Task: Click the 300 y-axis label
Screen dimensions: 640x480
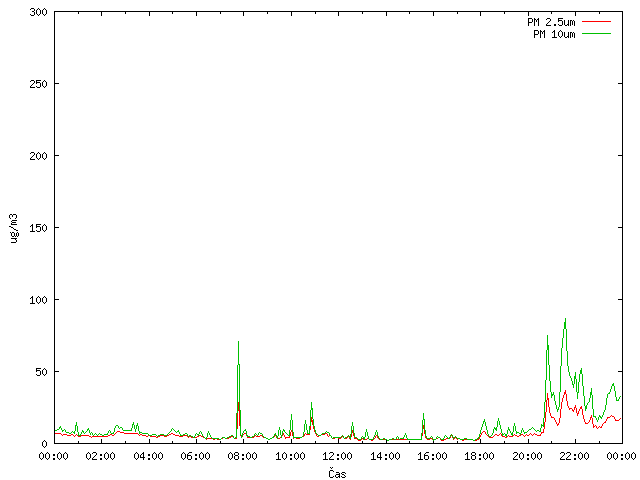Action: pos(38,12)
